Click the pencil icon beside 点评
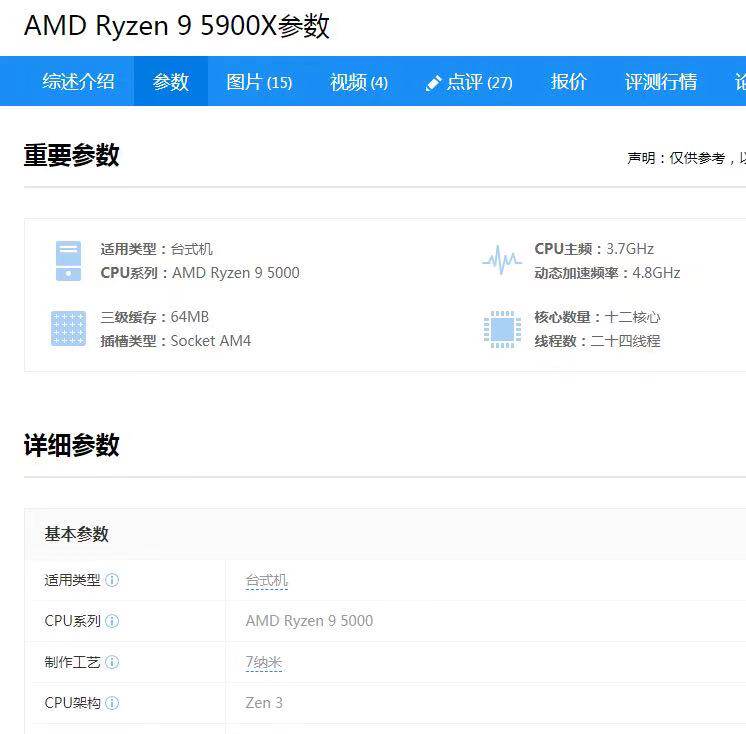 [x=433, y=83]
